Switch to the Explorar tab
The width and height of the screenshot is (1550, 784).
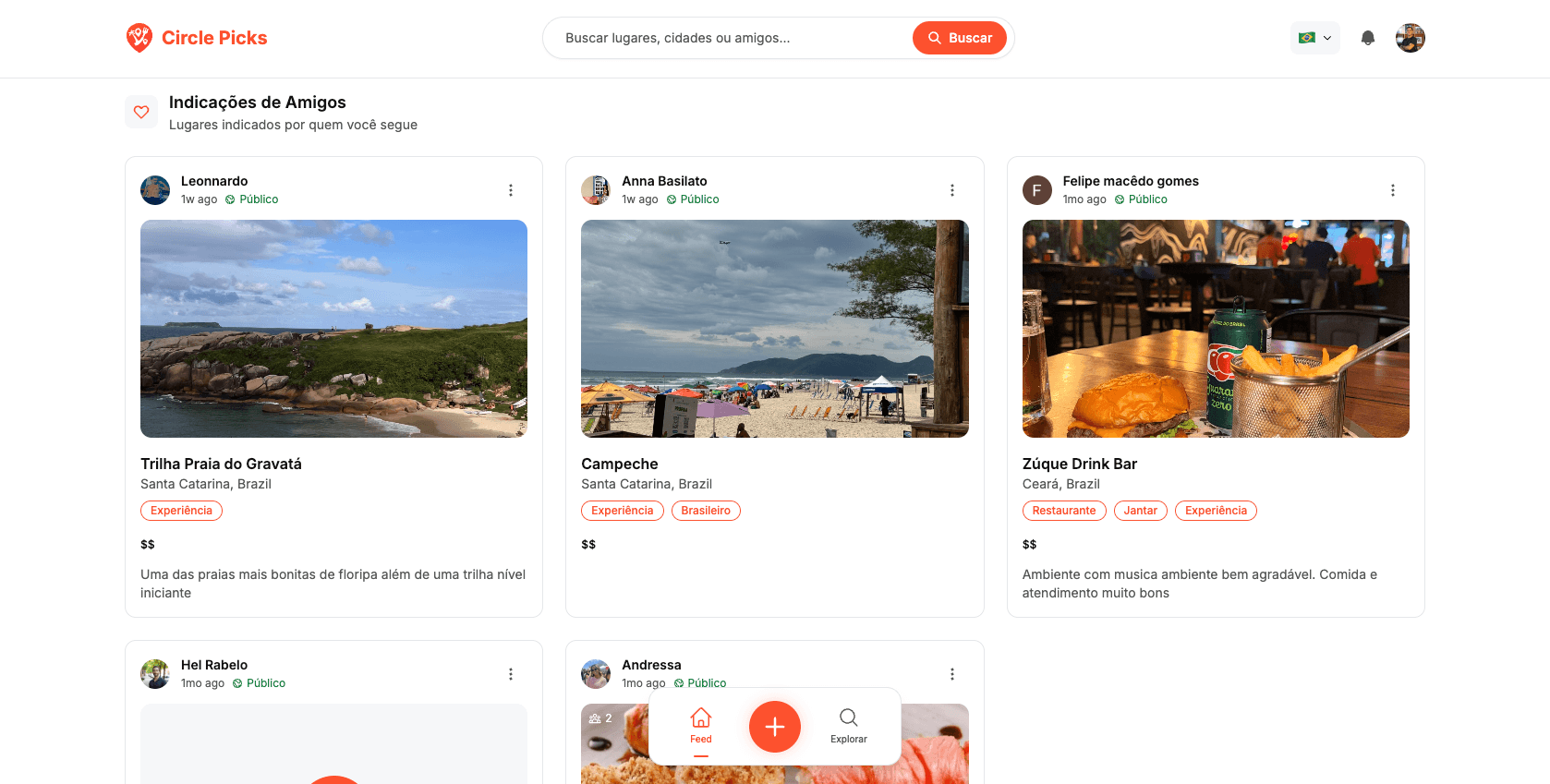tap(849, 726)
